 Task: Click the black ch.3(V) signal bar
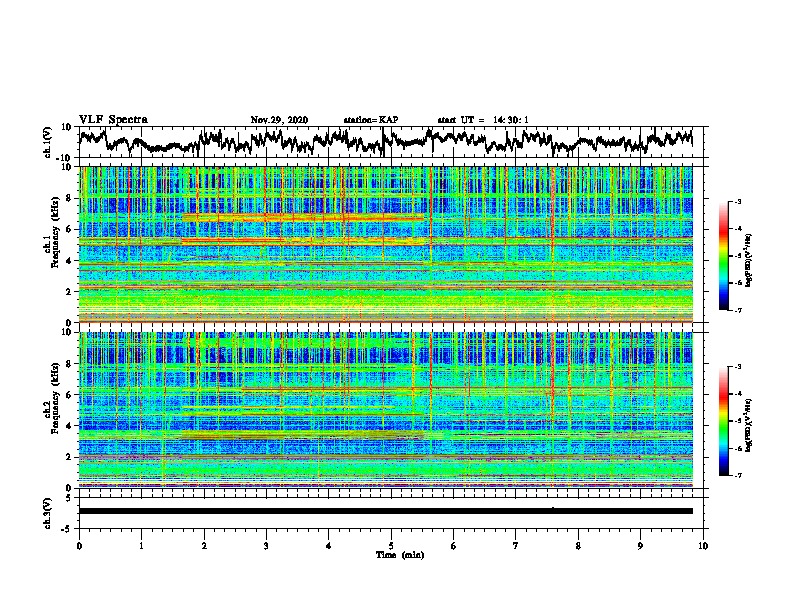point(385,511)
